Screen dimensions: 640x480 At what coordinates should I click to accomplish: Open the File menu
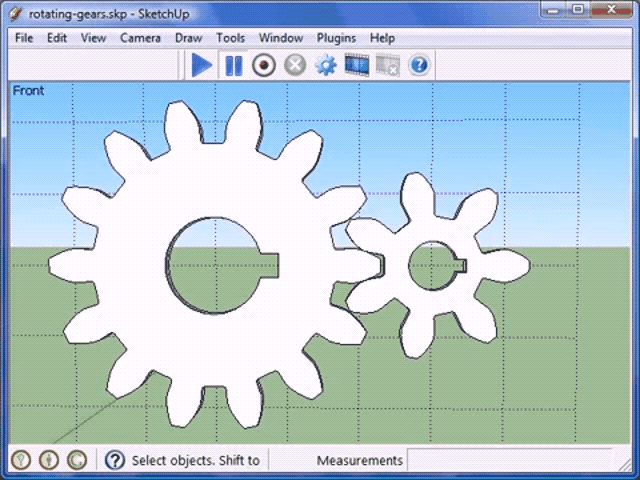point(24,38)
